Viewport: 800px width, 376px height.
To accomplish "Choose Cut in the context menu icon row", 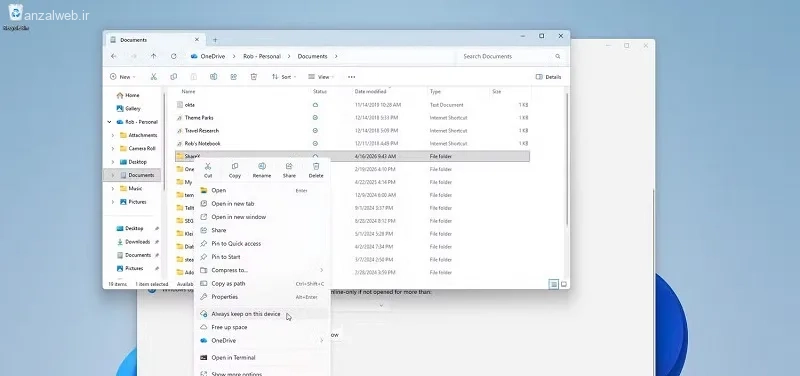I will coord(208,170).
